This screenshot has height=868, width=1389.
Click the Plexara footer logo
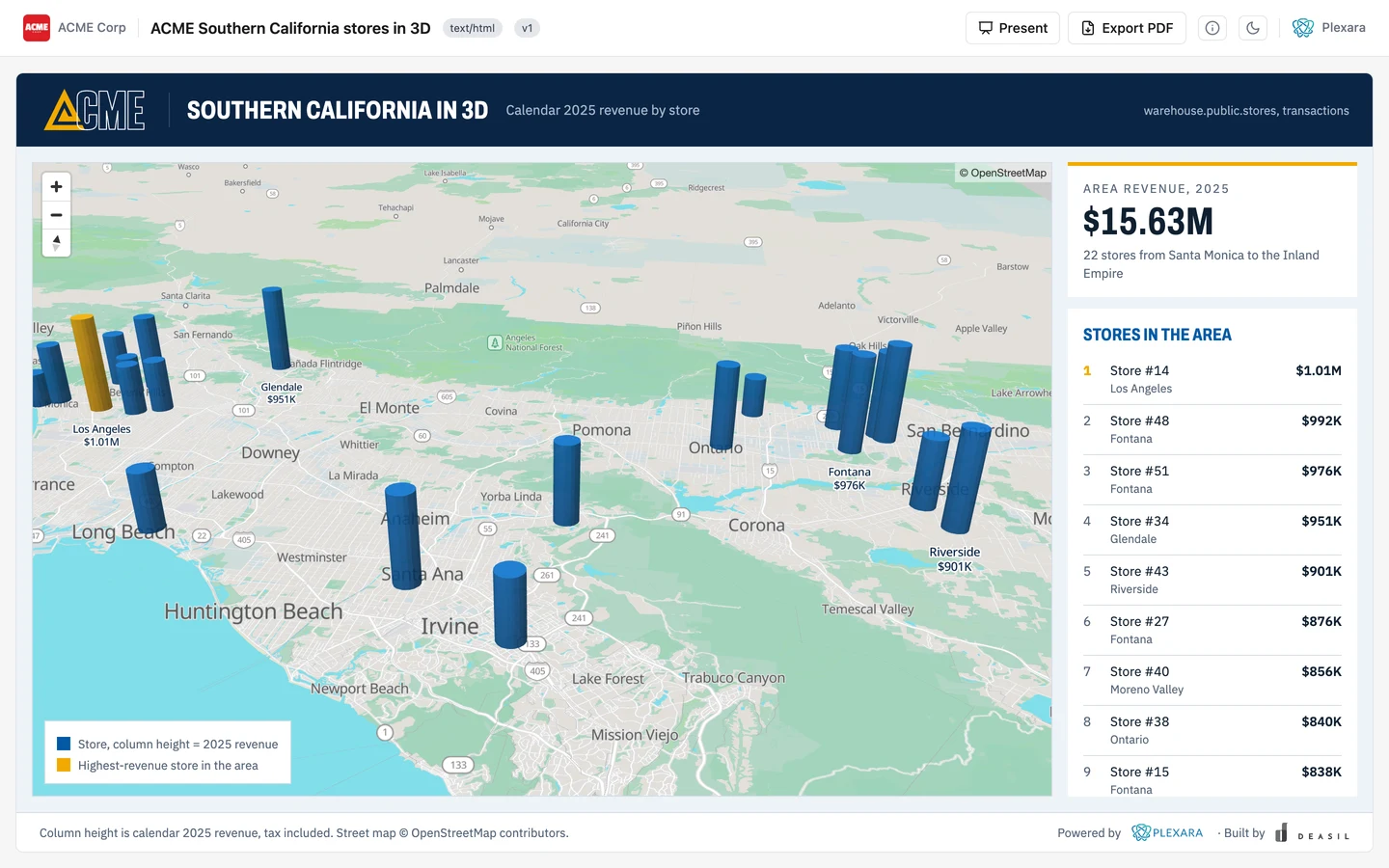point(1167,832)
